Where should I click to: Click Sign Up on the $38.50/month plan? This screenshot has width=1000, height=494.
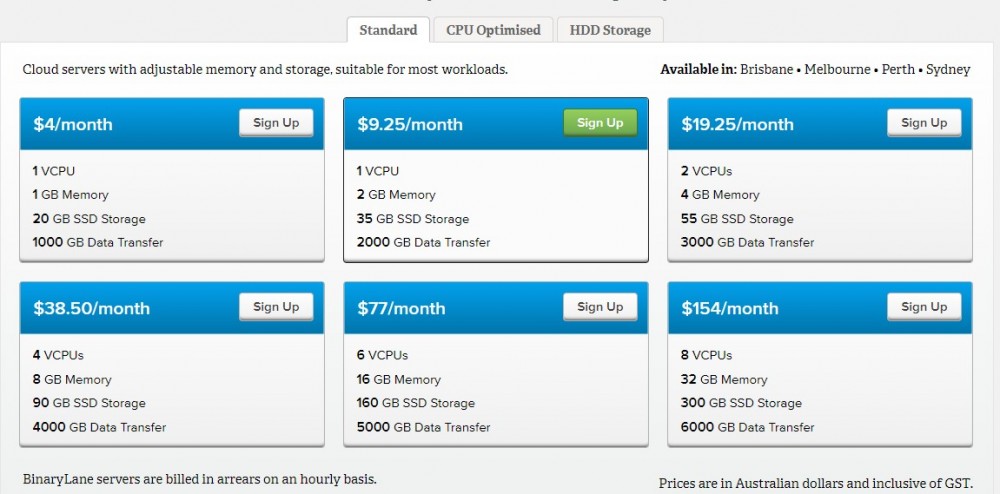tap(276, 307)
